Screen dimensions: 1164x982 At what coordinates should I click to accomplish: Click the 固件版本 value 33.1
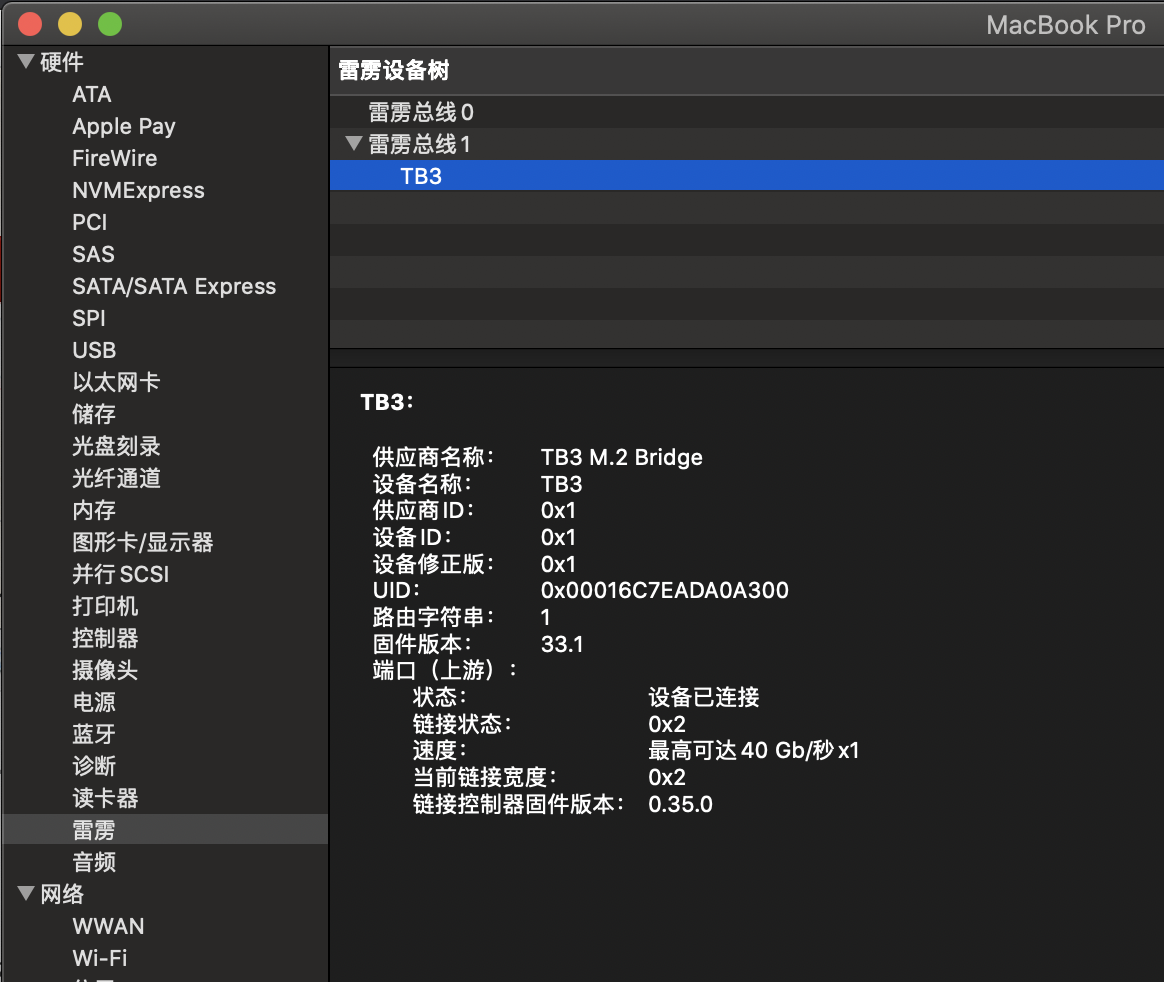[x=562, y=644]
